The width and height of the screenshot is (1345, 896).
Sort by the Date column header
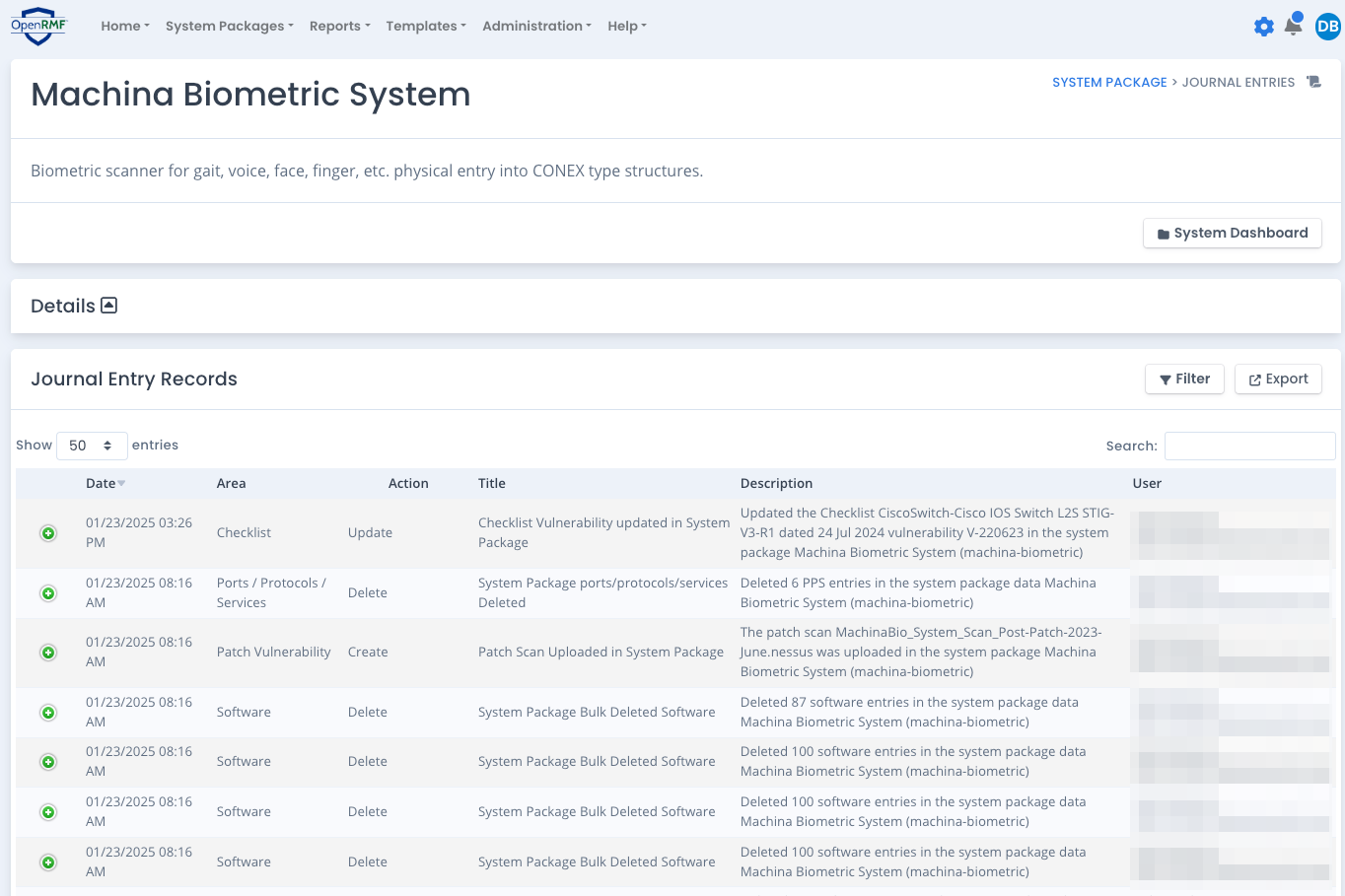pyautogui.click(x=106, y=483)
